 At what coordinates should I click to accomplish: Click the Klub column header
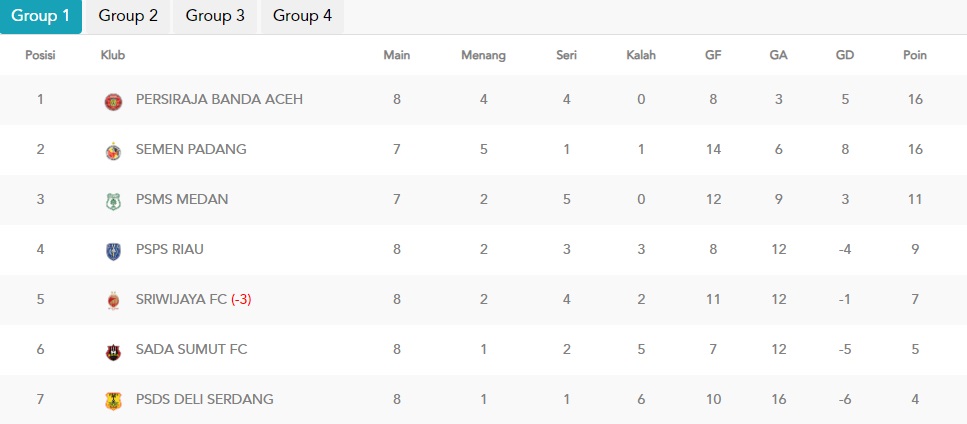coord(113,55)
